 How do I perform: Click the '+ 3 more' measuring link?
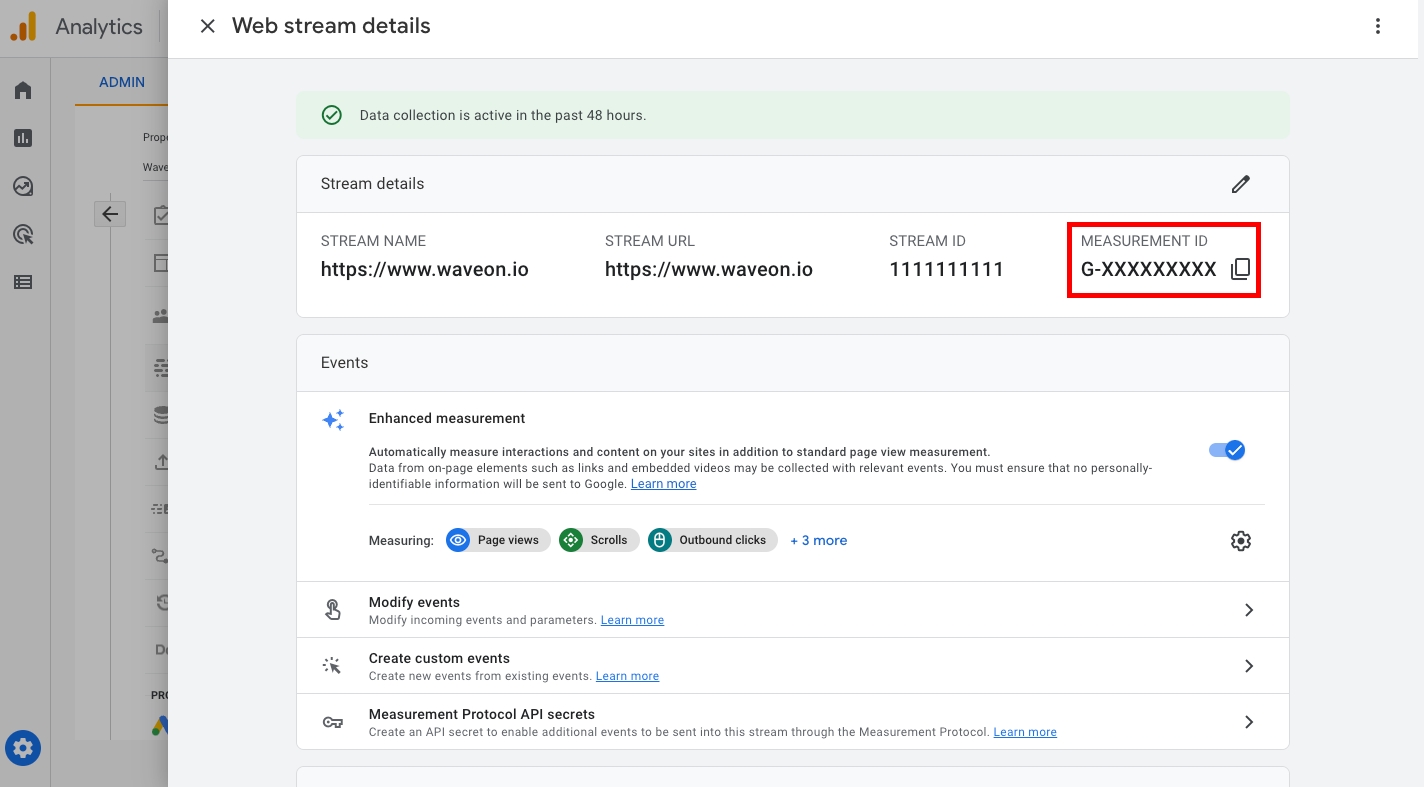[818, 540]
